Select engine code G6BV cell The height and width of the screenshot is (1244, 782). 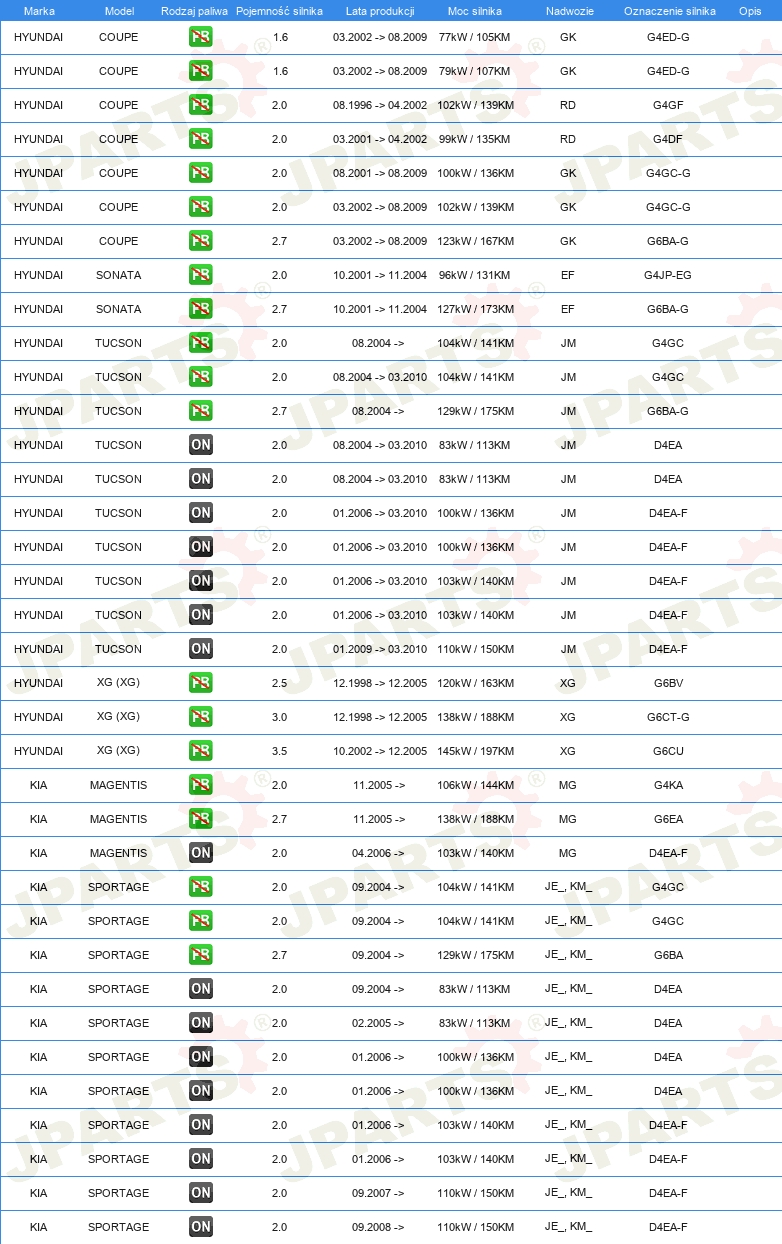tap(668, 683)
